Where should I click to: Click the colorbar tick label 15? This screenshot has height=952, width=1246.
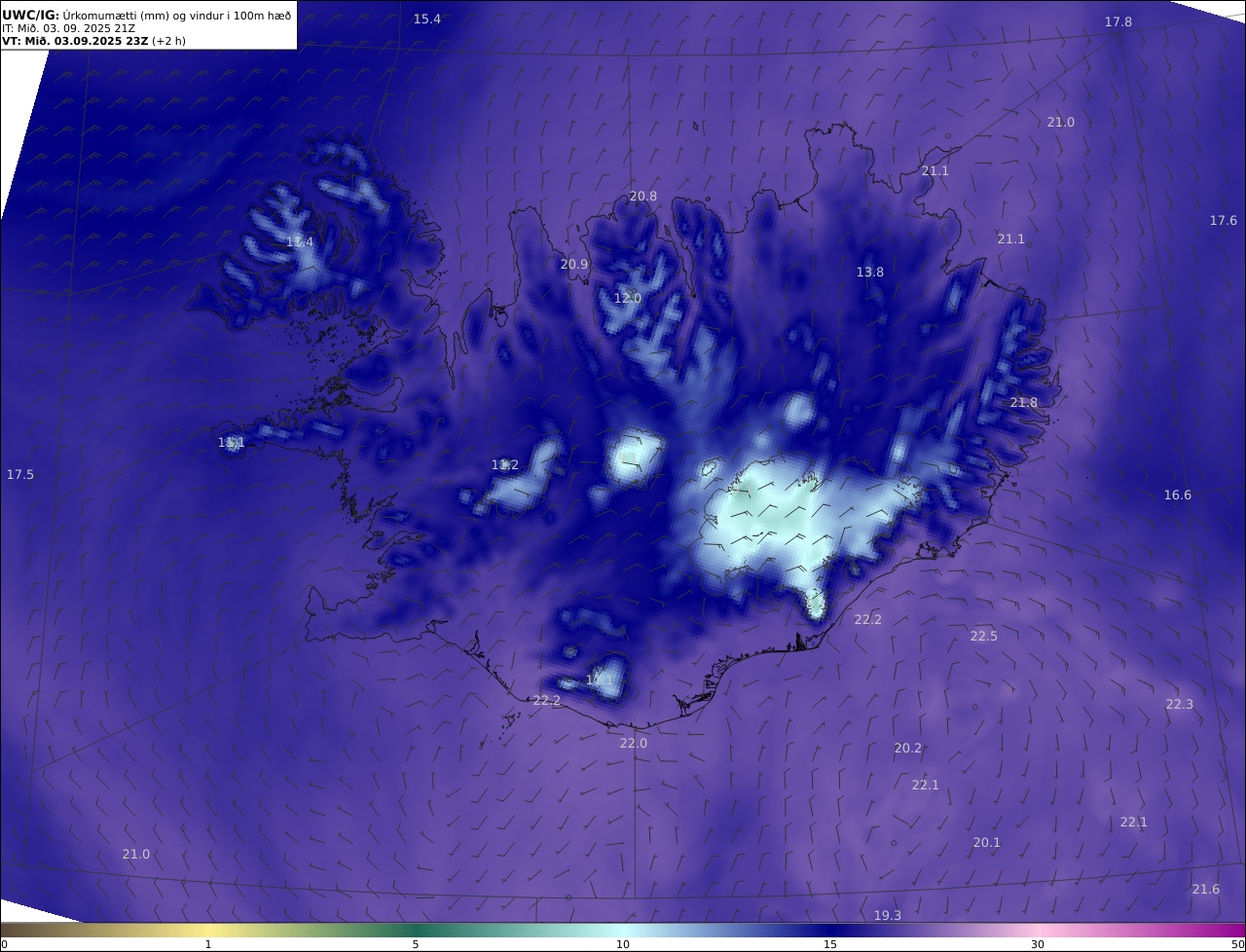coord(830,944)
